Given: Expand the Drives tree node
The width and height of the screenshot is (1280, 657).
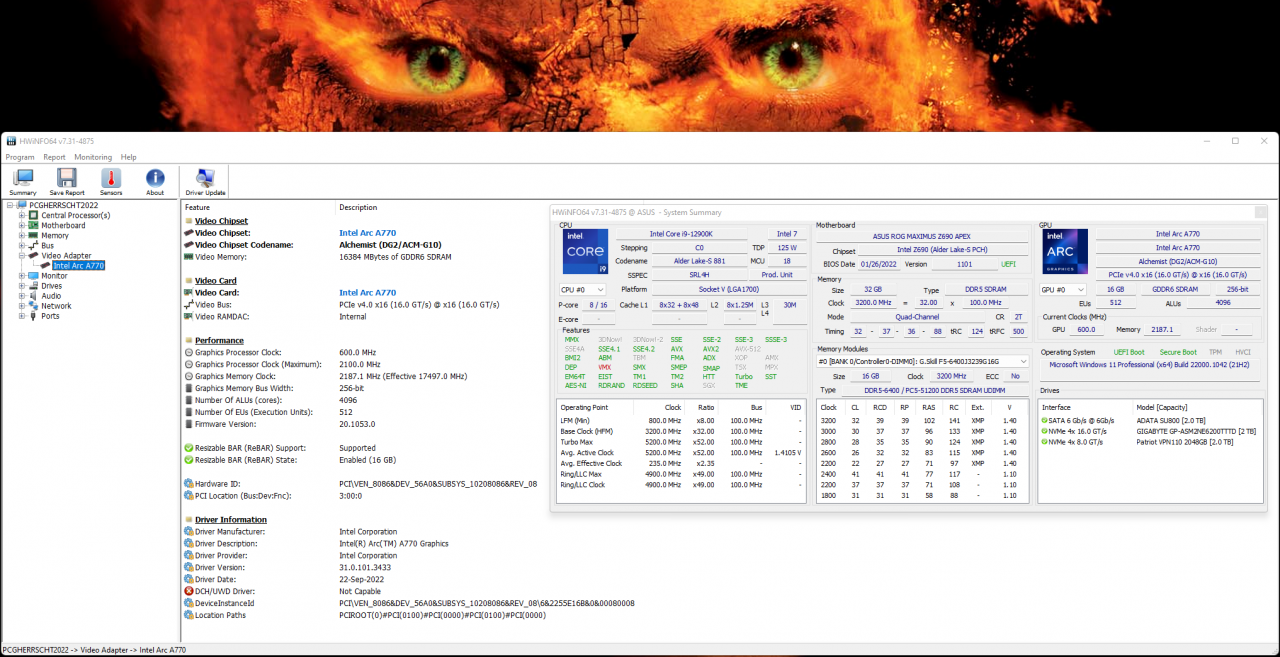Looking at the screenshot, I should coord(21,286).
